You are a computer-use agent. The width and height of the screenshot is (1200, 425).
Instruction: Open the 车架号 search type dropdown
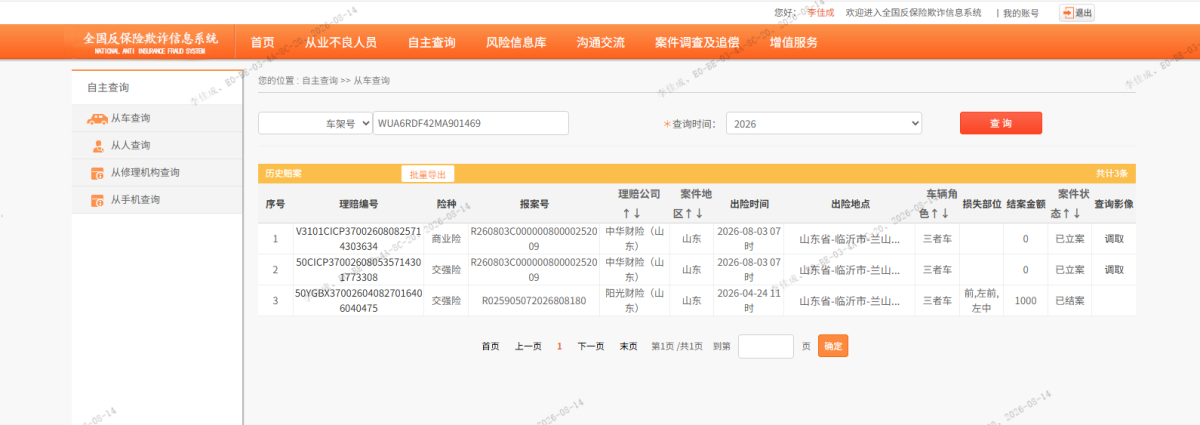pos(316,123)
